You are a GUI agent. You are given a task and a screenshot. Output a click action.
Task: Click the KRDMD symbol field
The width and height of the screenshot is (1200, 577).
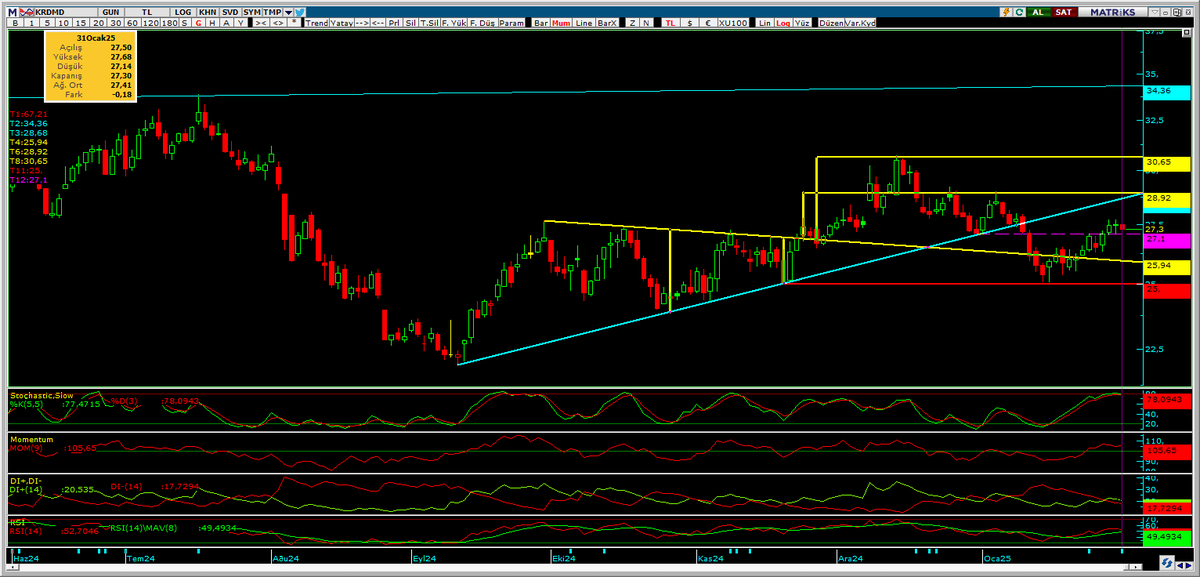(66, 12)
